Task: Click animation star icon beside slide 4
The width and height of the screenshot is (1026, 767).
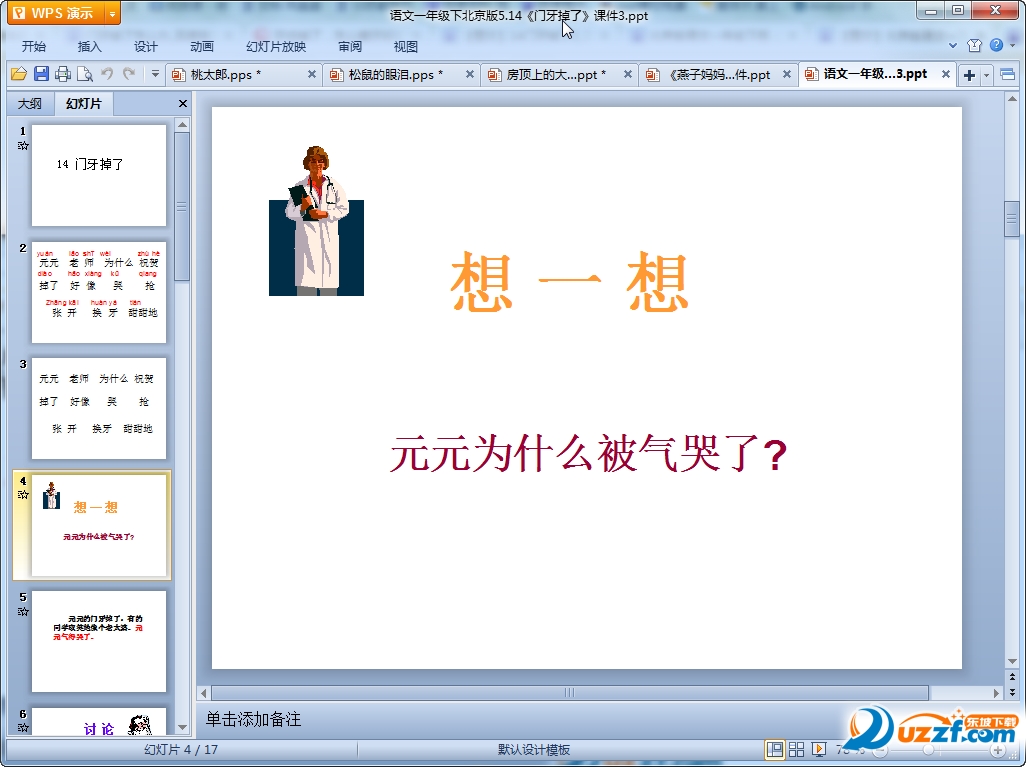Action: click(23, 495)
